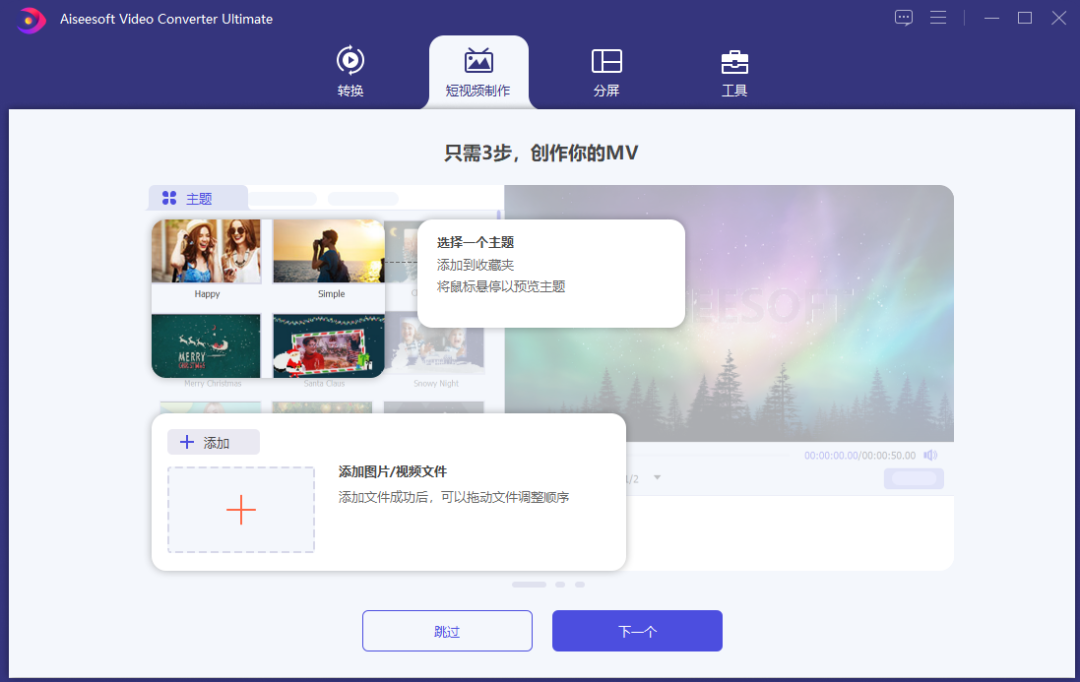This screenshot has width=1080, height=682.
Task: Close the Aiseesoft window
Action: (1059, 18)
